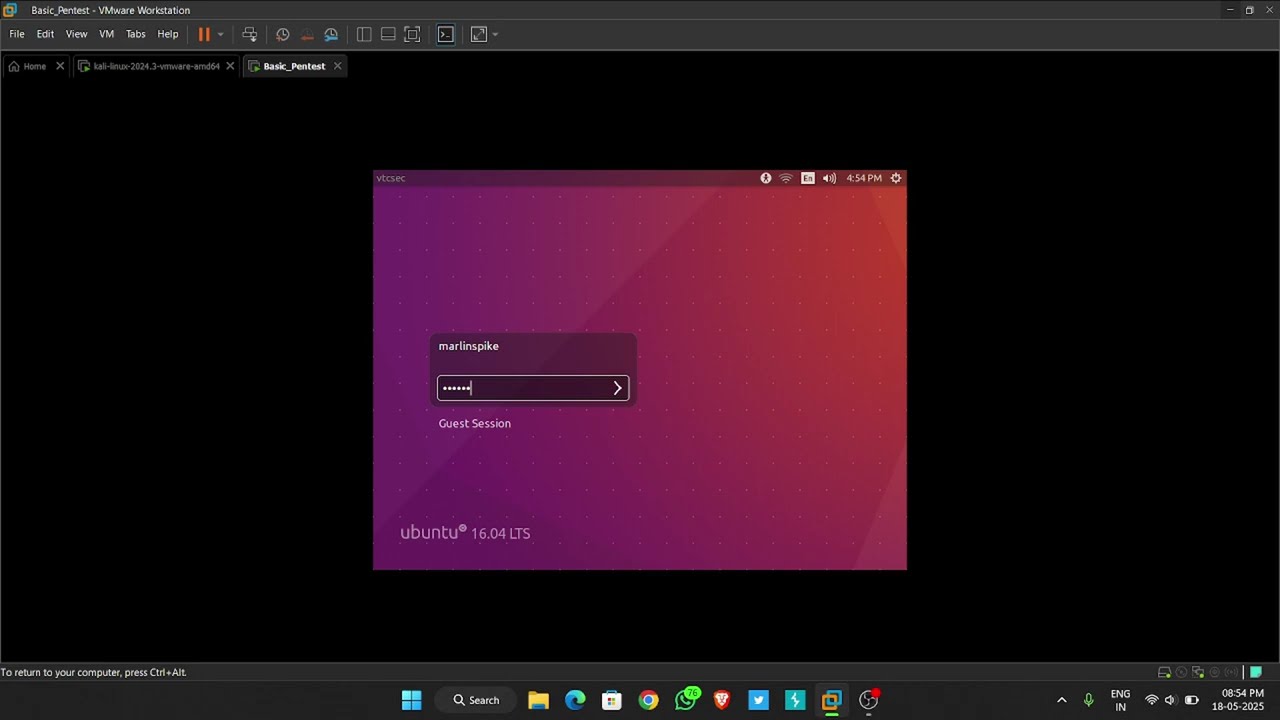This screenshot has width=1280, height=720.
Task: Click the vtcsec hostname label
Action: [391, 178]
